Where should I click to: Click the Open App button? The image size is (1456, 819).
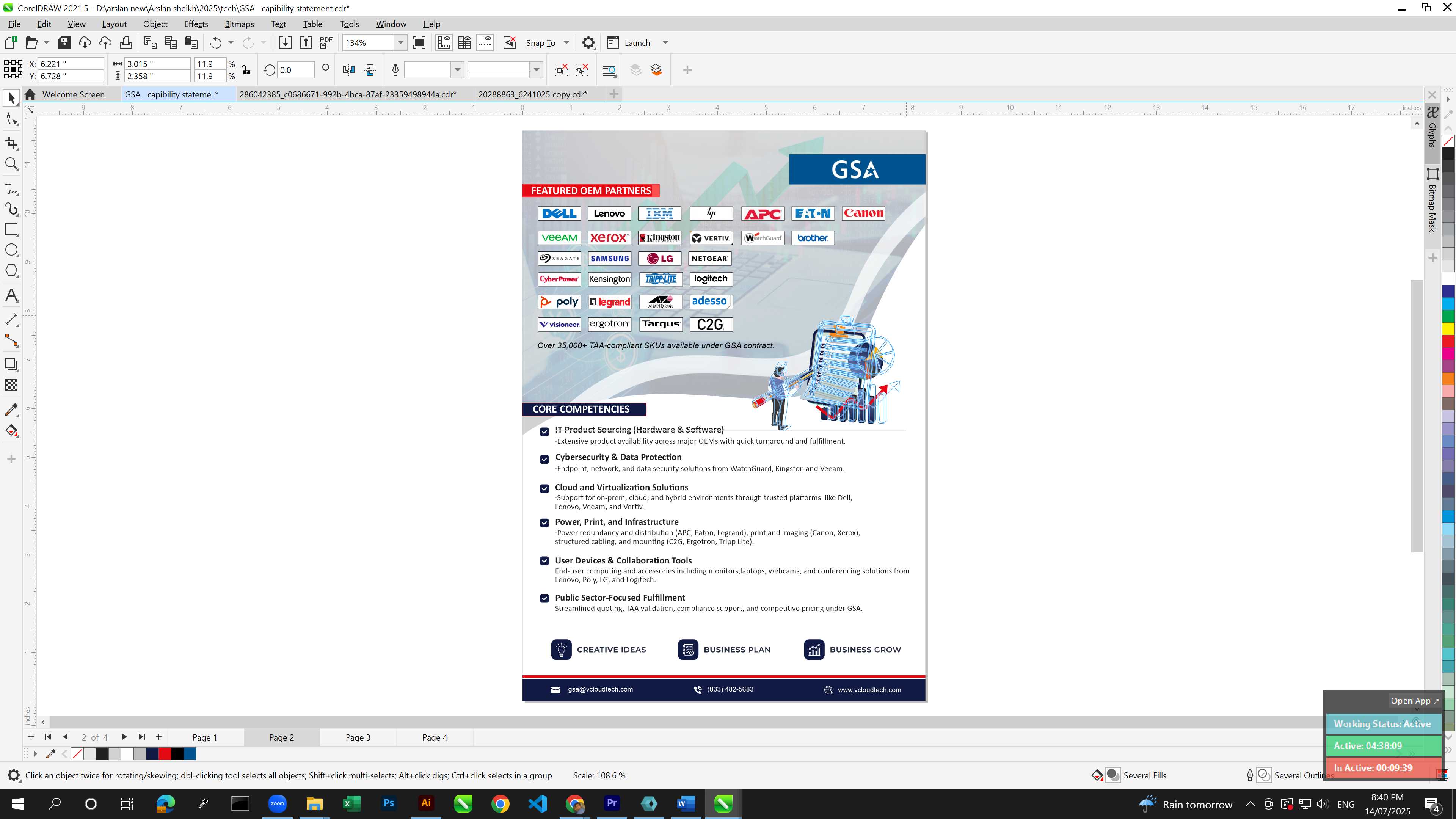point(1414,700)
